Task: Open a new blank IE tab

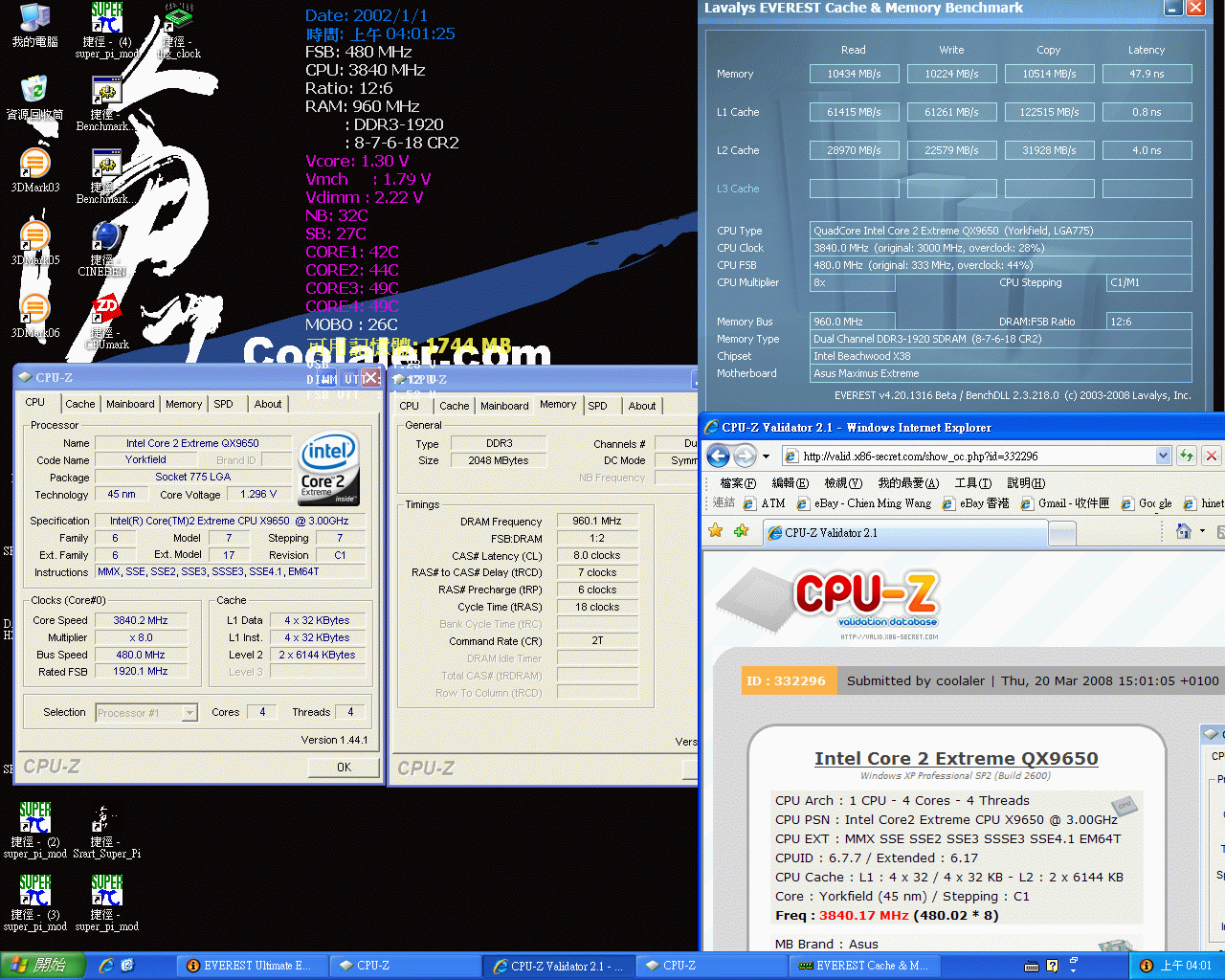Action: click(1061, 532)
